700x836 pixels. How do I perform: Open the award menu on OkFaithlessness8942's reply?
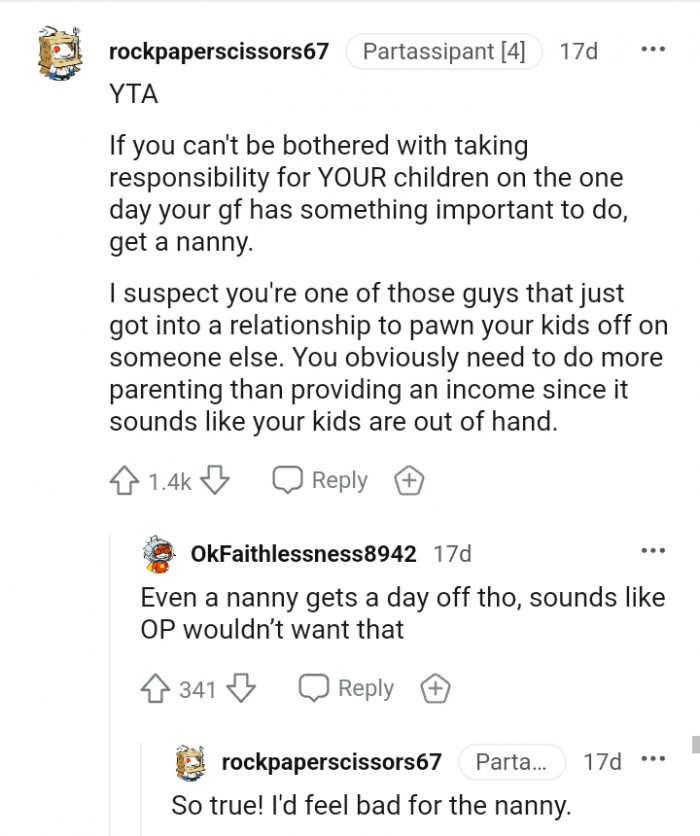pos(436,688)
